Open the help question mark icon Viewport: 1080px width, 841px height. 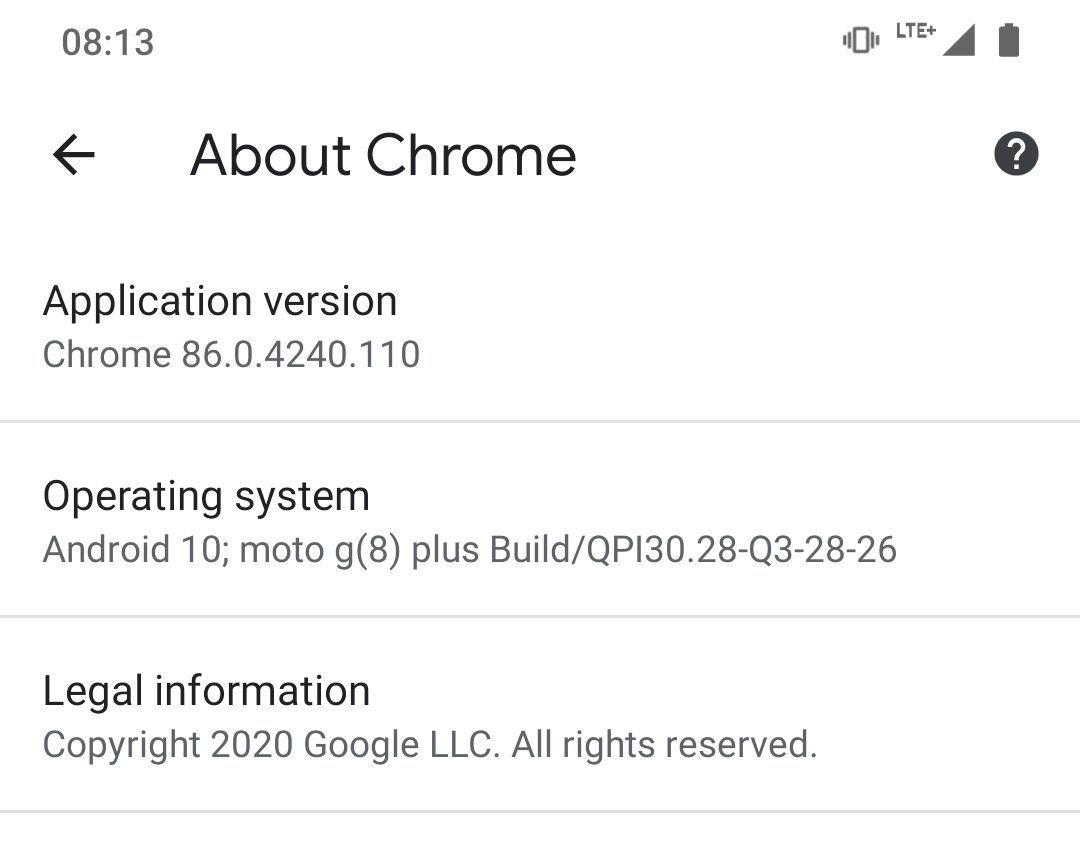(x=1016, y=155)
